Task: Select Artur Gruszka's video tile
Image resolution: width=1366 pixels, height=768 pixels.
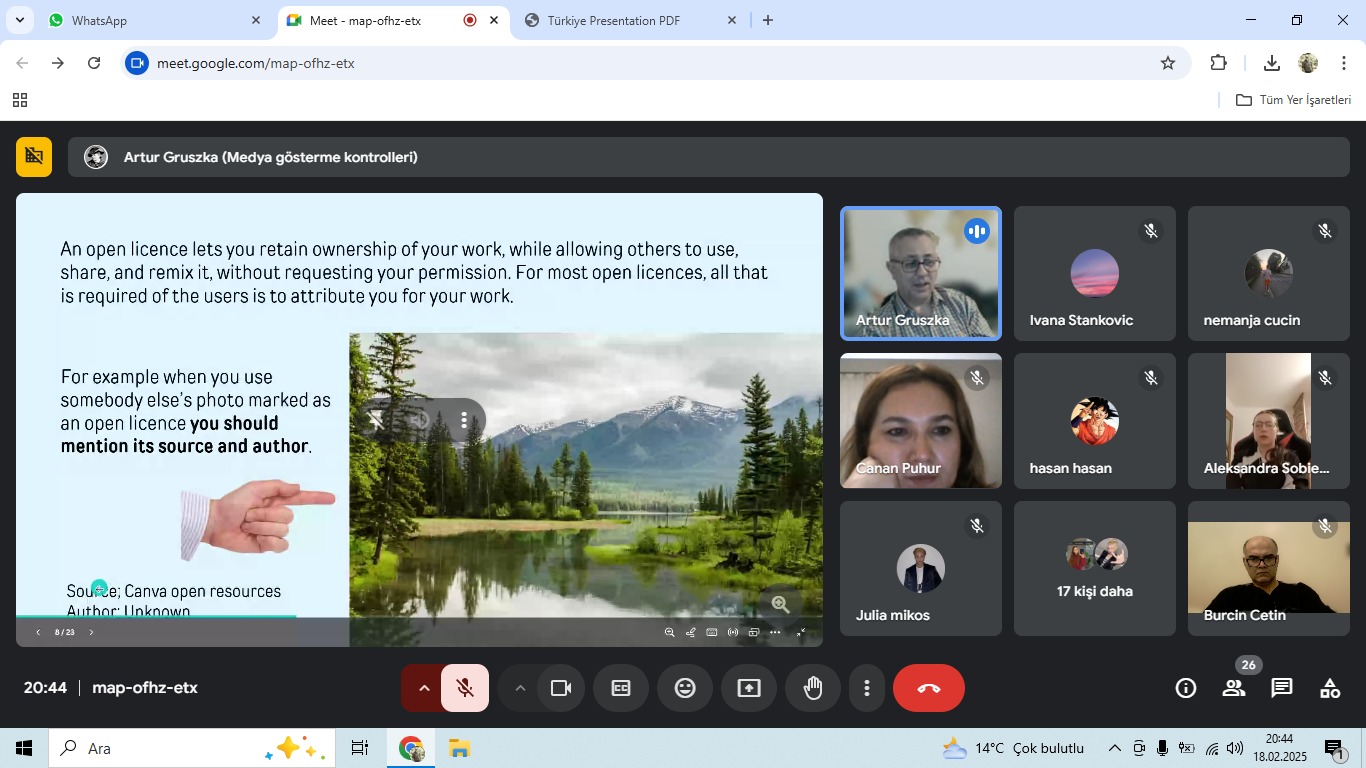Action: [x=920, y=273]
